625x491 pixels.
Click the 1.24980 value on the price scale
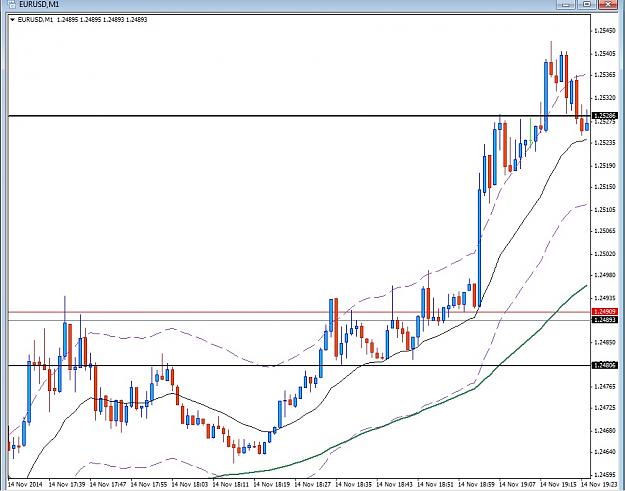[x=605, y=275]
